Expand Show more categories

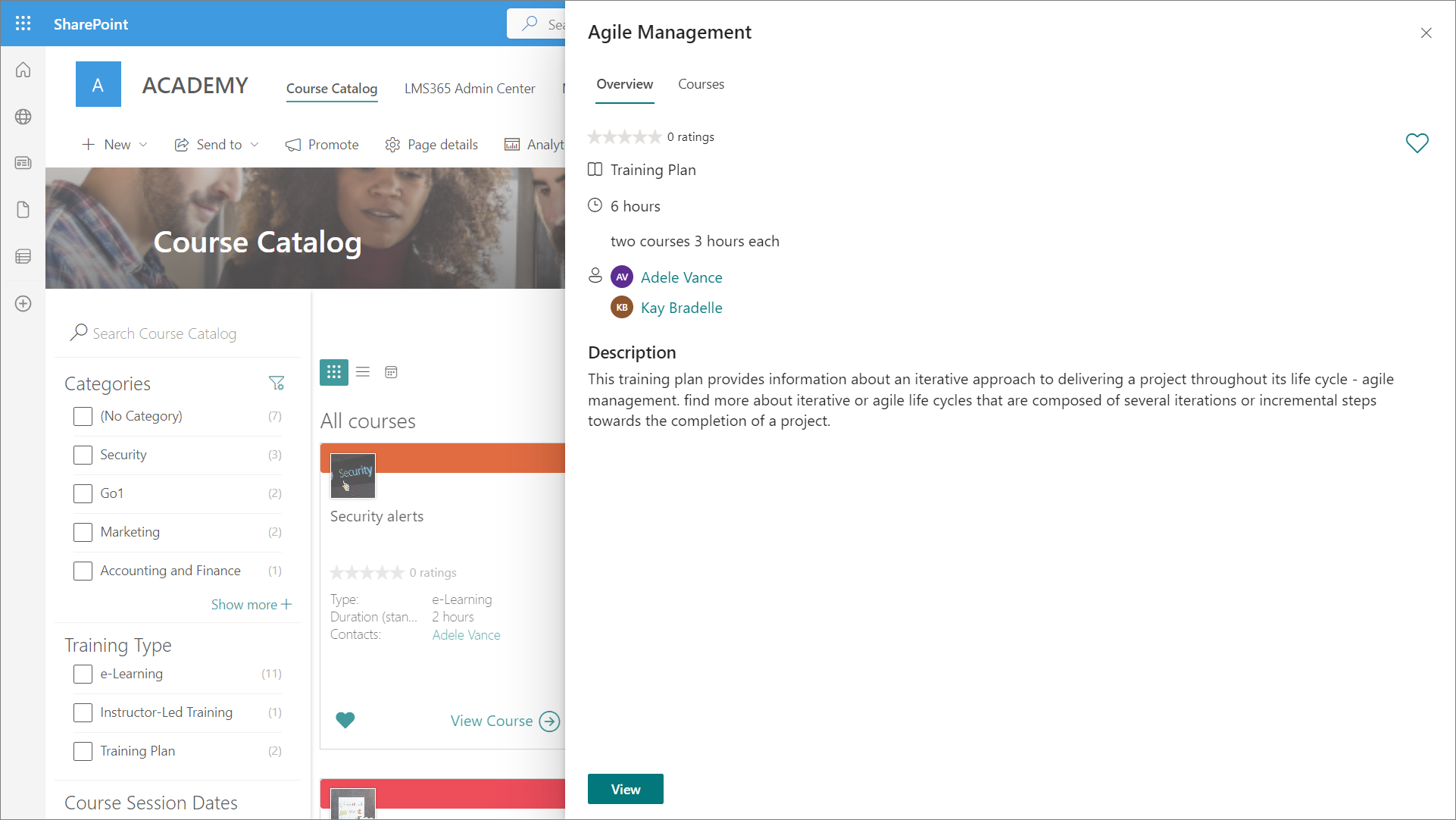pyautogui.click(x=251, y=605)
